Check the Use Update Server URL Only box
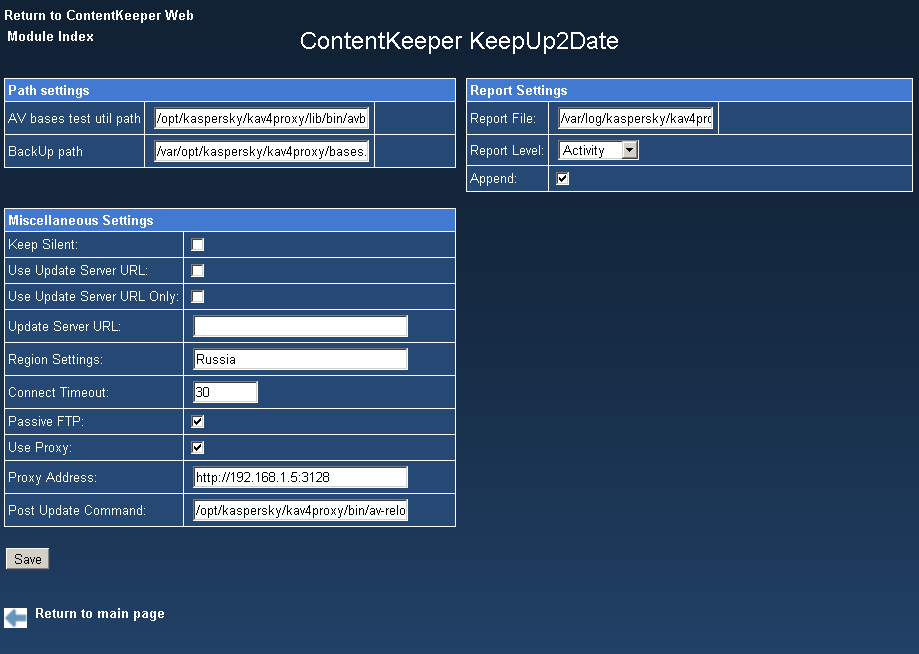The image size is (919, 654). pos(198,297)
